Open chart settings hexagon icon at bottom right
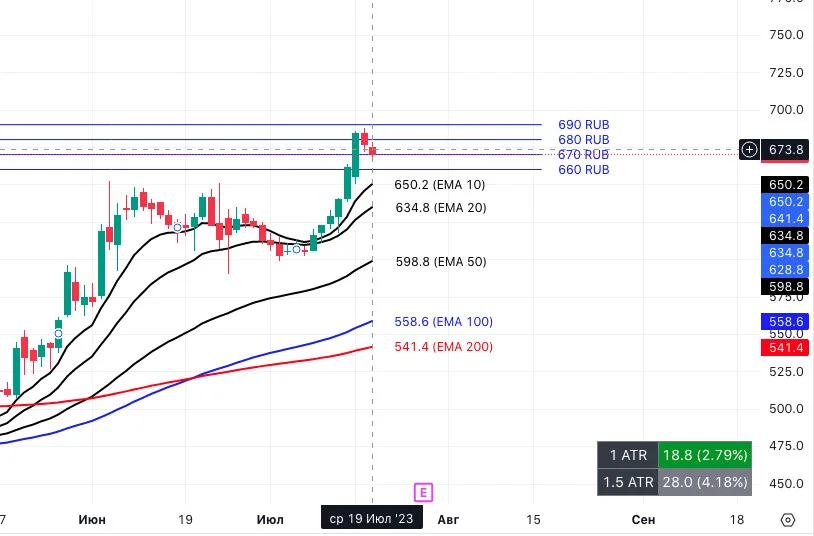This screenshot has width=814, height=536. (788, 520)
